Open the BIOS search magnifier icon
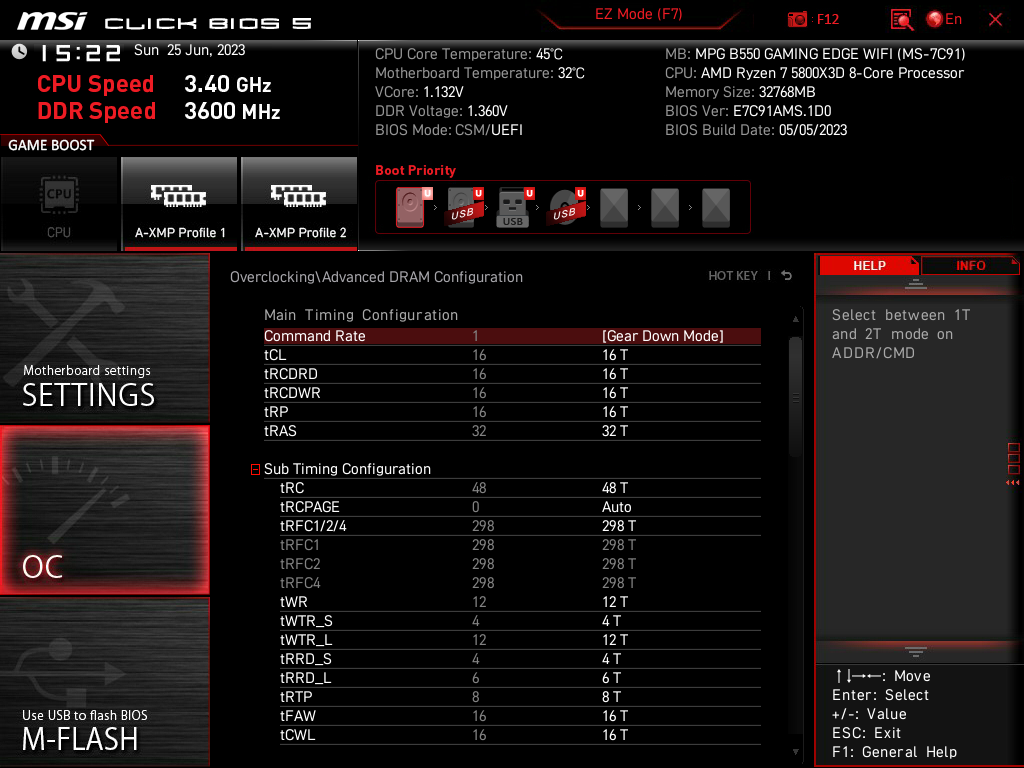Image resolution: width=1024 pixels, height=768 pixels. (x=901, y=20)
